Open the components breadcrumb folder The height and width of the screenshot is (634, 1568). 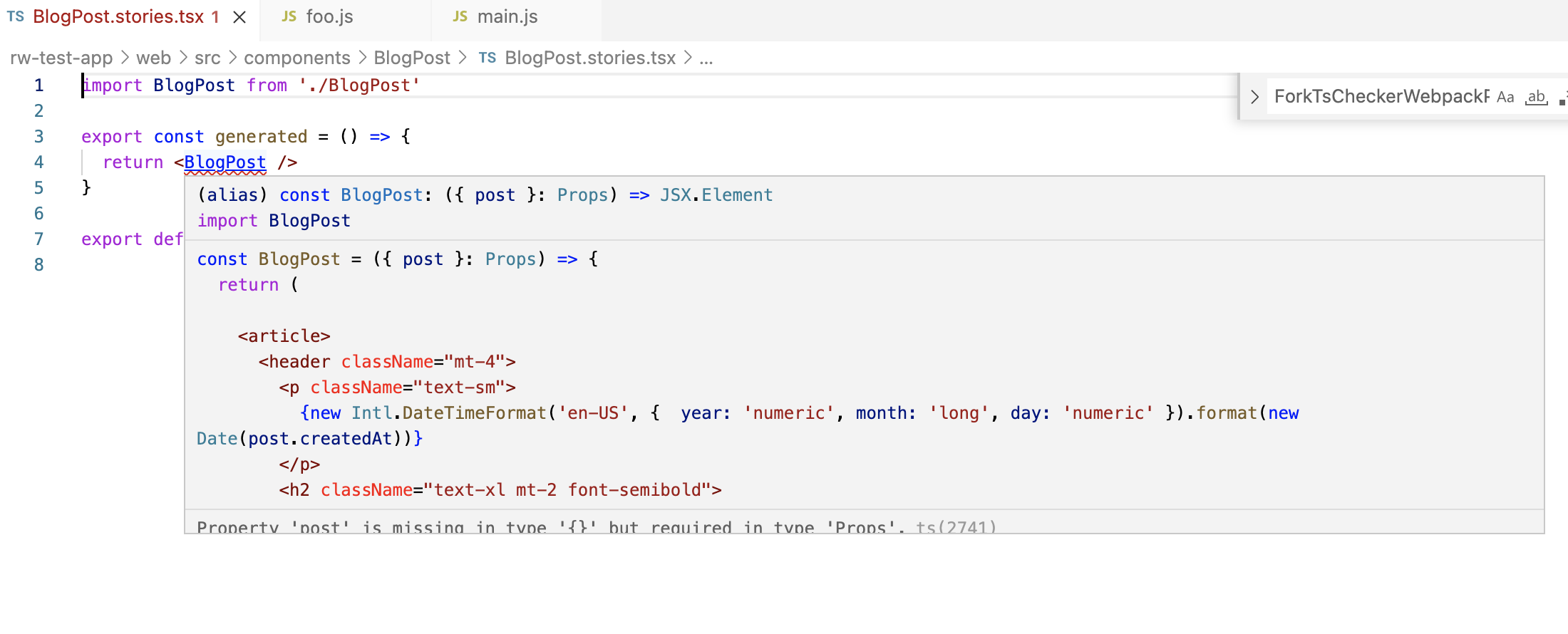point(297,58)
